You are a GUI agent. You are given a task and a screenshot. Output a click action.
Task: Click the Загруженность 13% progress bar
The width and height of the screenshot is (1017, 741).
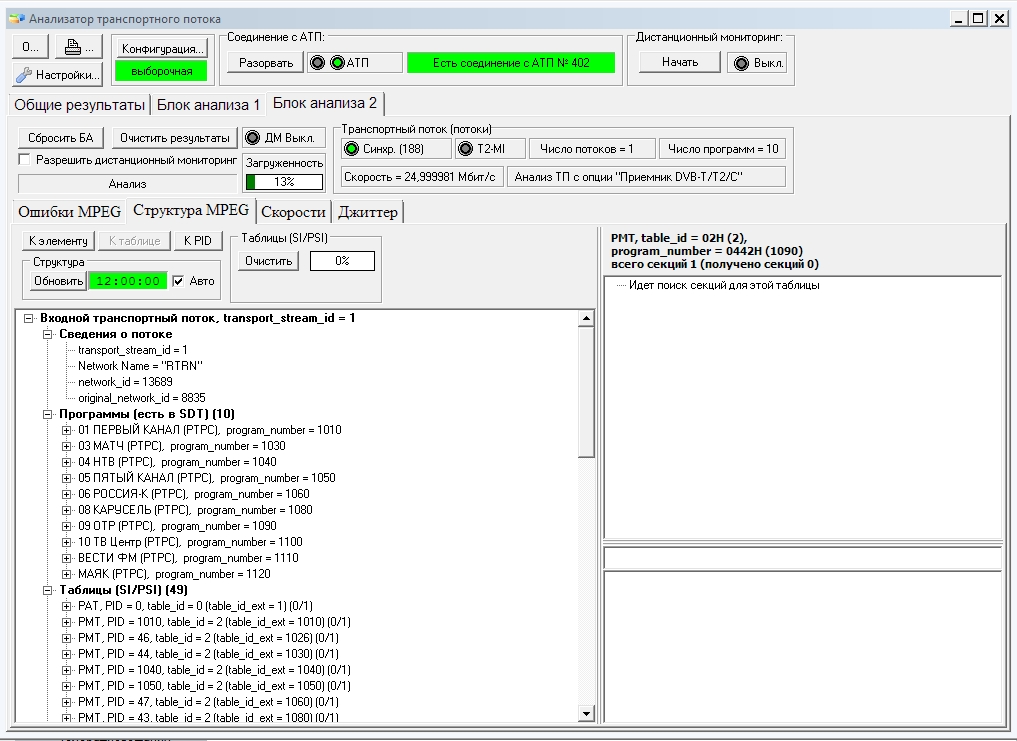(x=284, y=182)
